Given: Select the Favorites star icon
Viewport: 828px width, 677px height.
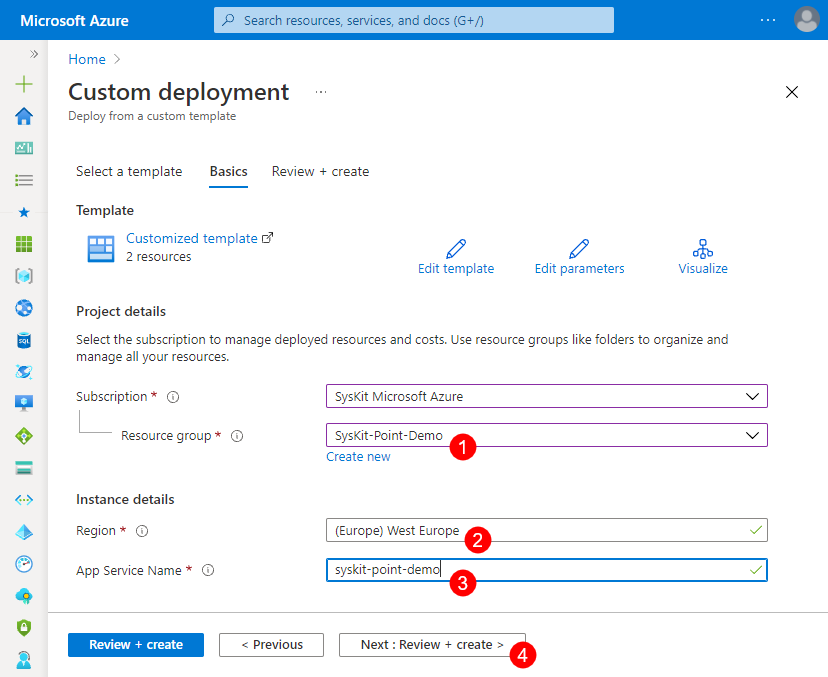Looking at the screenshot, I should [22, 211].
